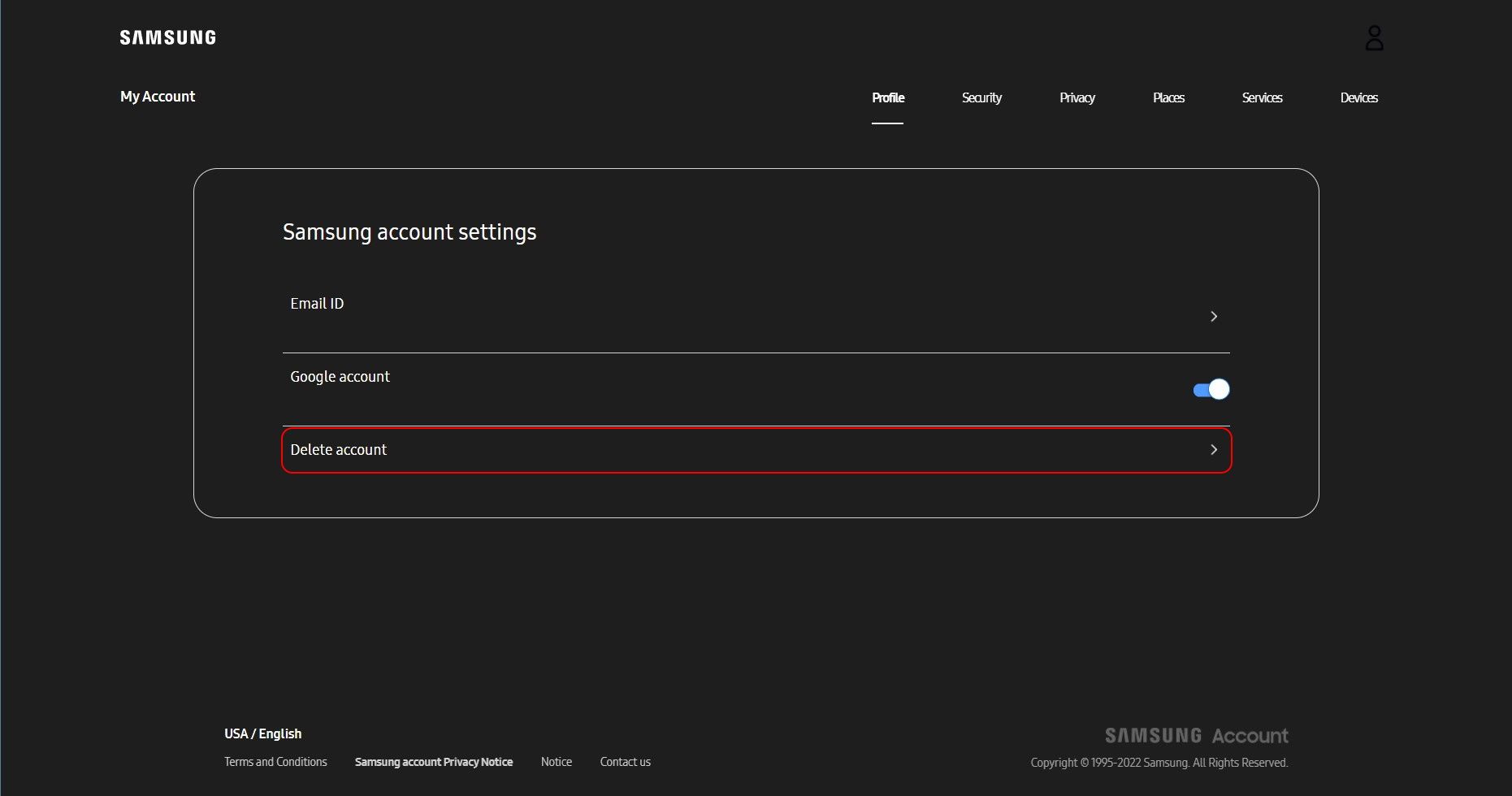Viewport: 1512px width, 796px height.
Task: Click the Contact us link
Action: pyautogui.click(x=625, y=762)
